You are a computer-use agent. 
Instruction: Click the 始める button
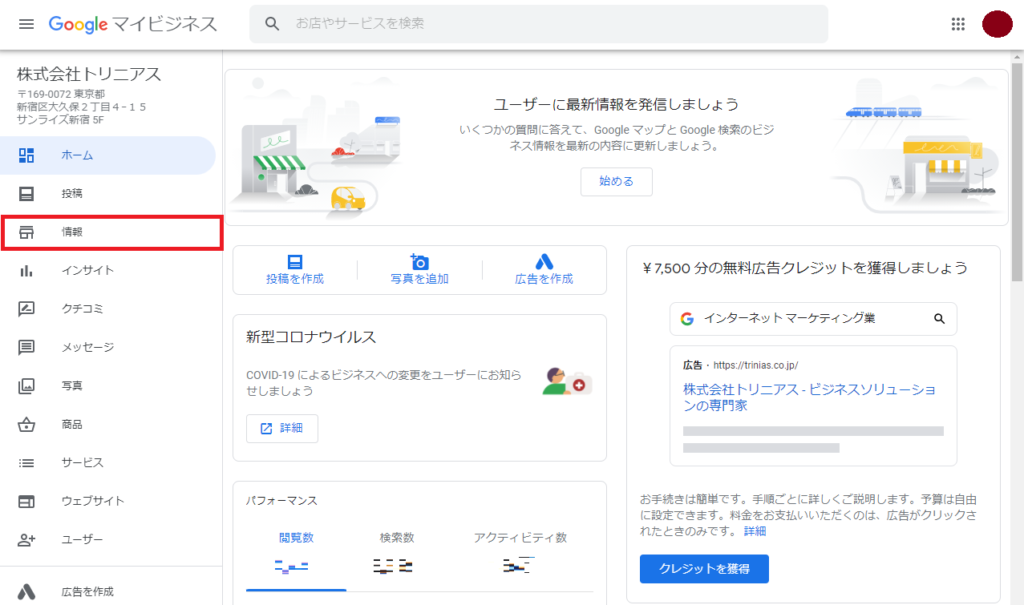(x=616, y=182)
